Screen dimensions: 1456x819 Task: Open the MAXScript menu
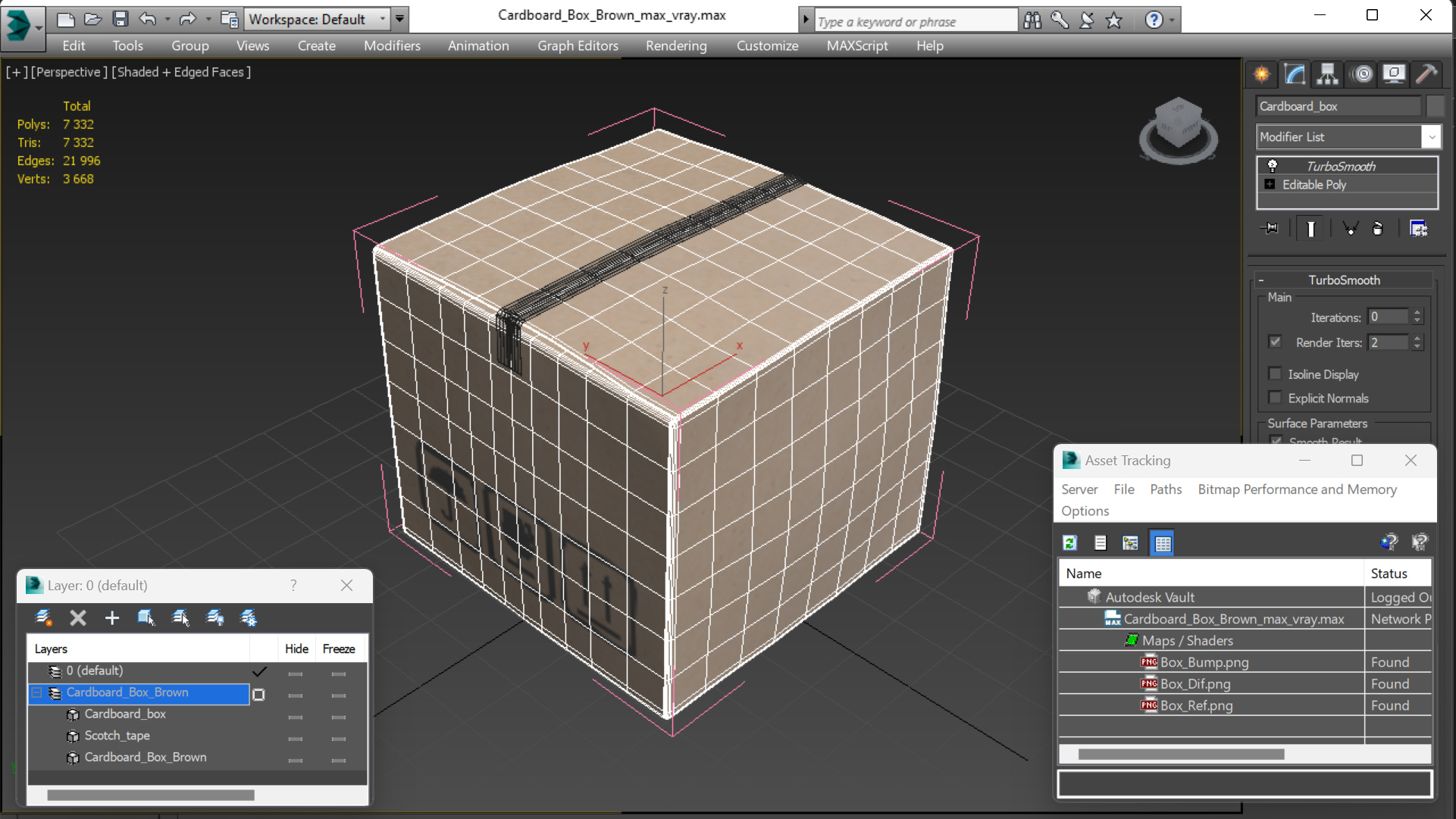tap(857, 46)
